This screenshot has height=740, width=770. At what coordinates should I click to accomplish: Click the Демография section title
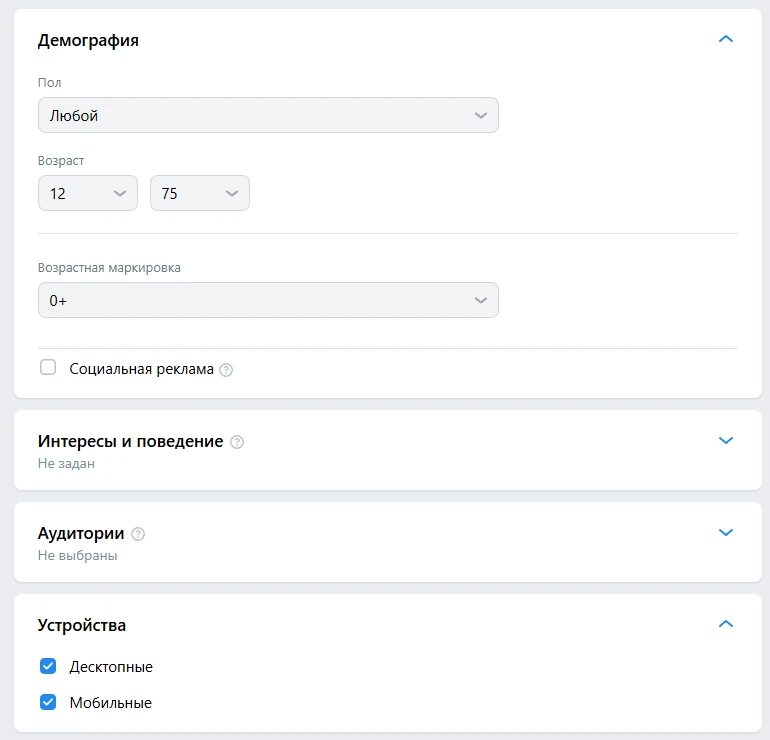88,41
